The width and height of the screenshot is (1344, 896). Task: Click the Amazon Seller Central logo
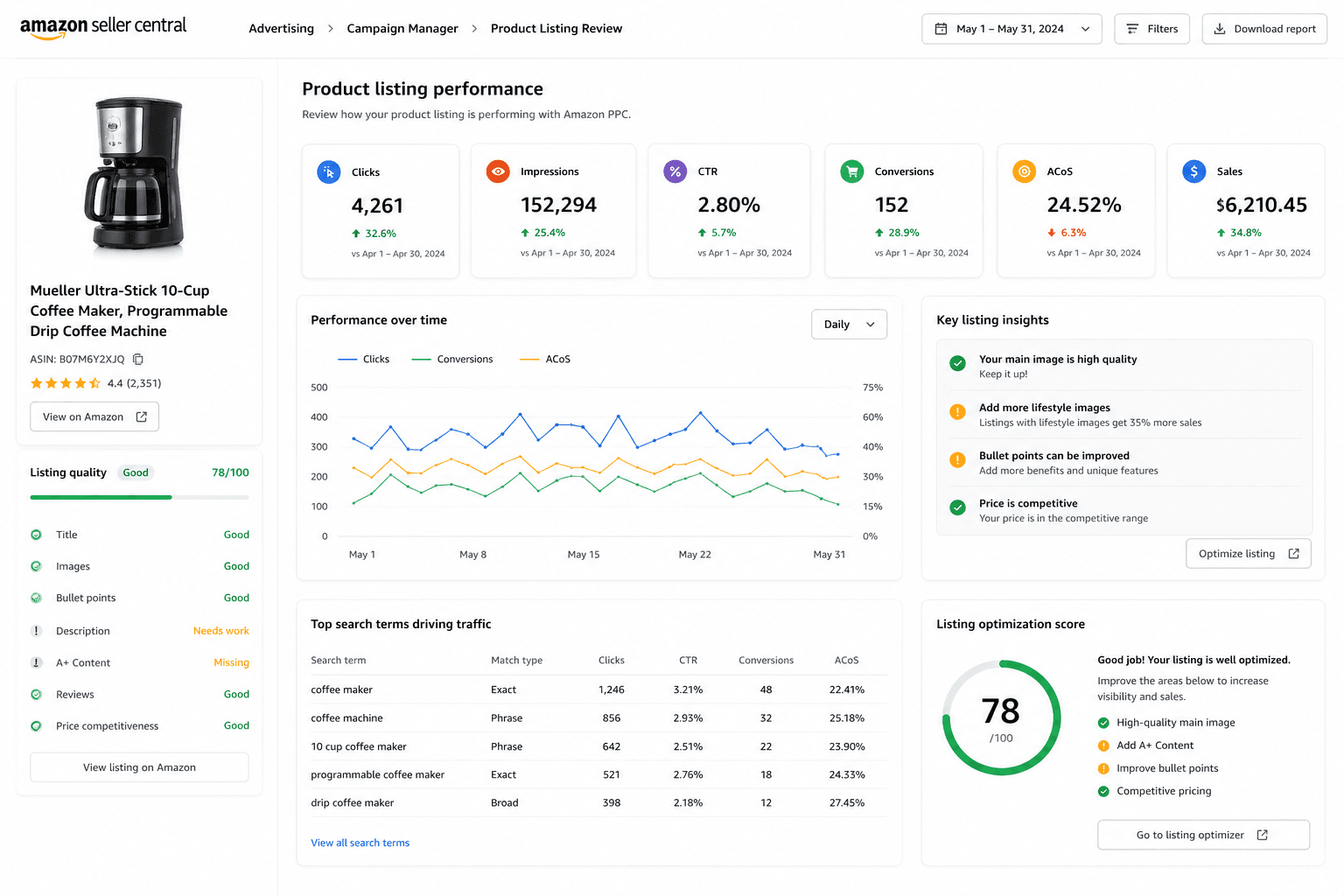tap(103, 27)
